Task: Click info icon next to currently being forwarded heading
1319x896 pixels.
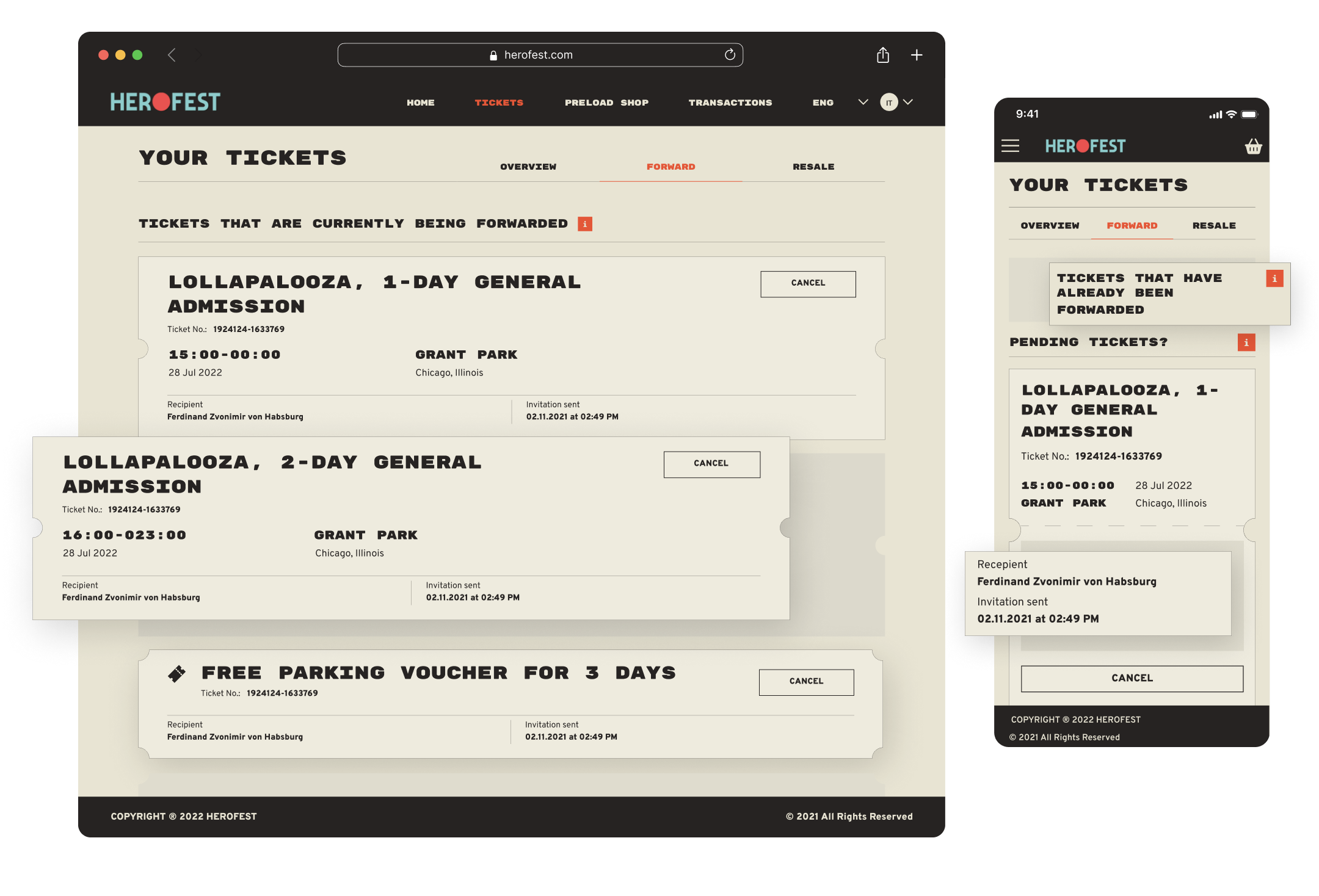Action: tap(585, 224)
